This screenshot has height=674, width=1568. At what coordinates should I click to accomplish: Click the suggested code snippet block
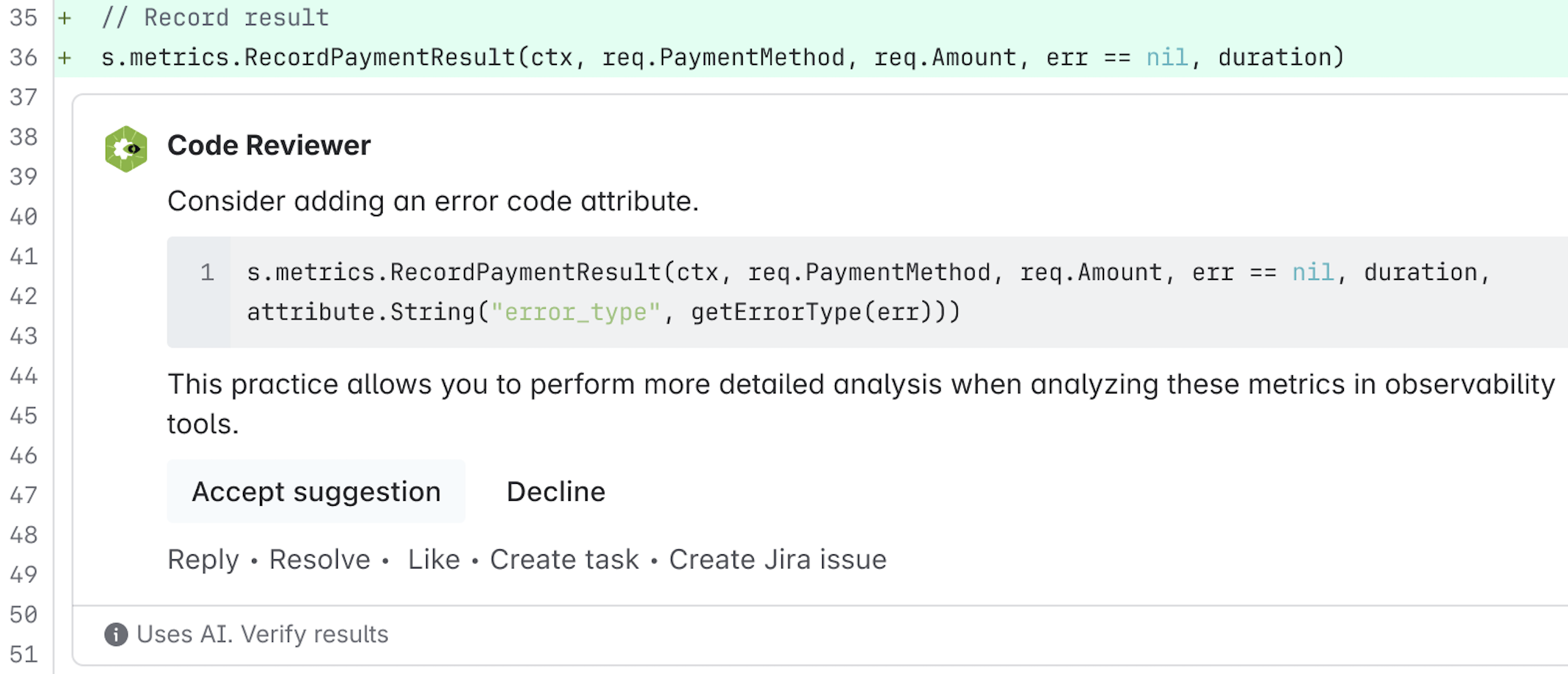click(x=791, y=292)
